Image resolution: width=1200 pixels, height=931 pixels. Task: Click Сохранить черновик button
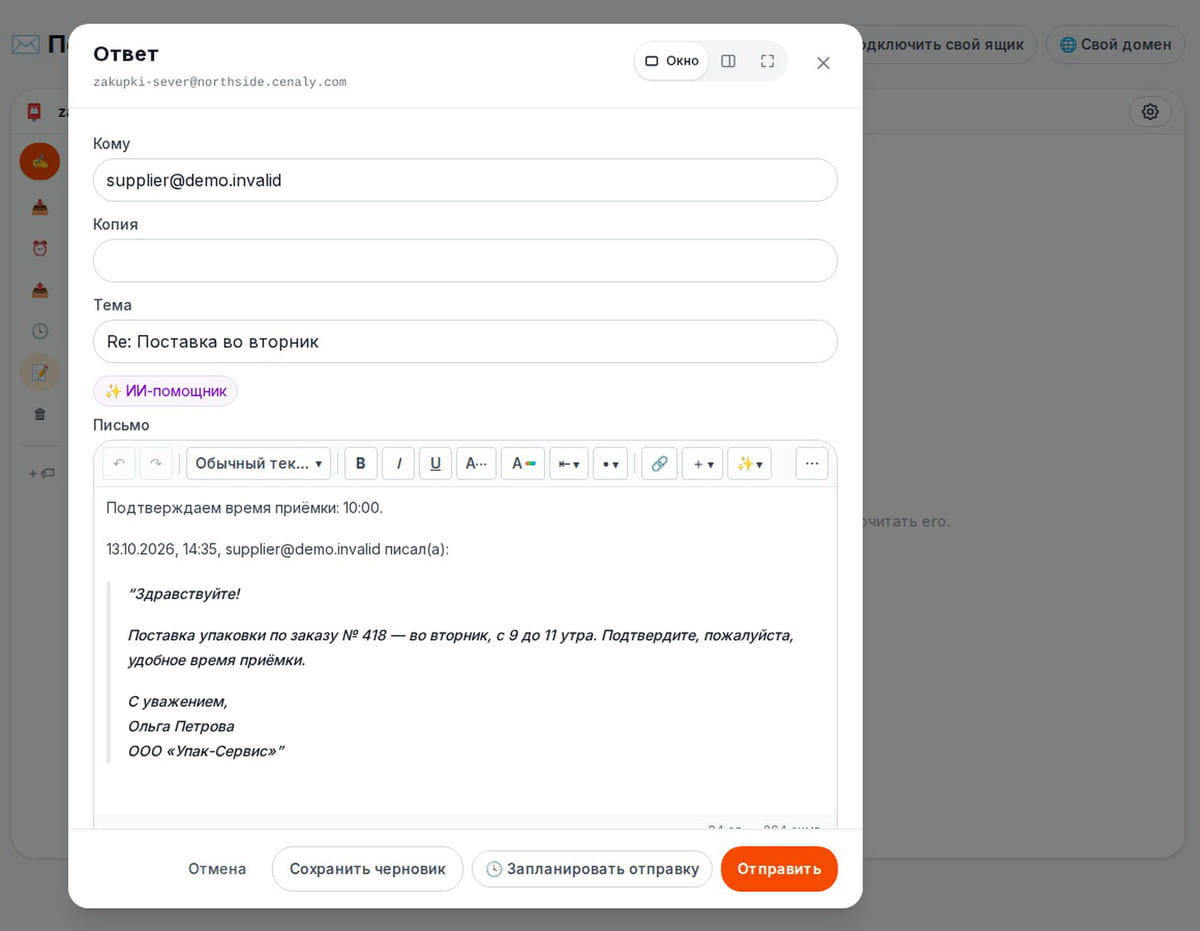pyautogui.click(x=367, y=869)
